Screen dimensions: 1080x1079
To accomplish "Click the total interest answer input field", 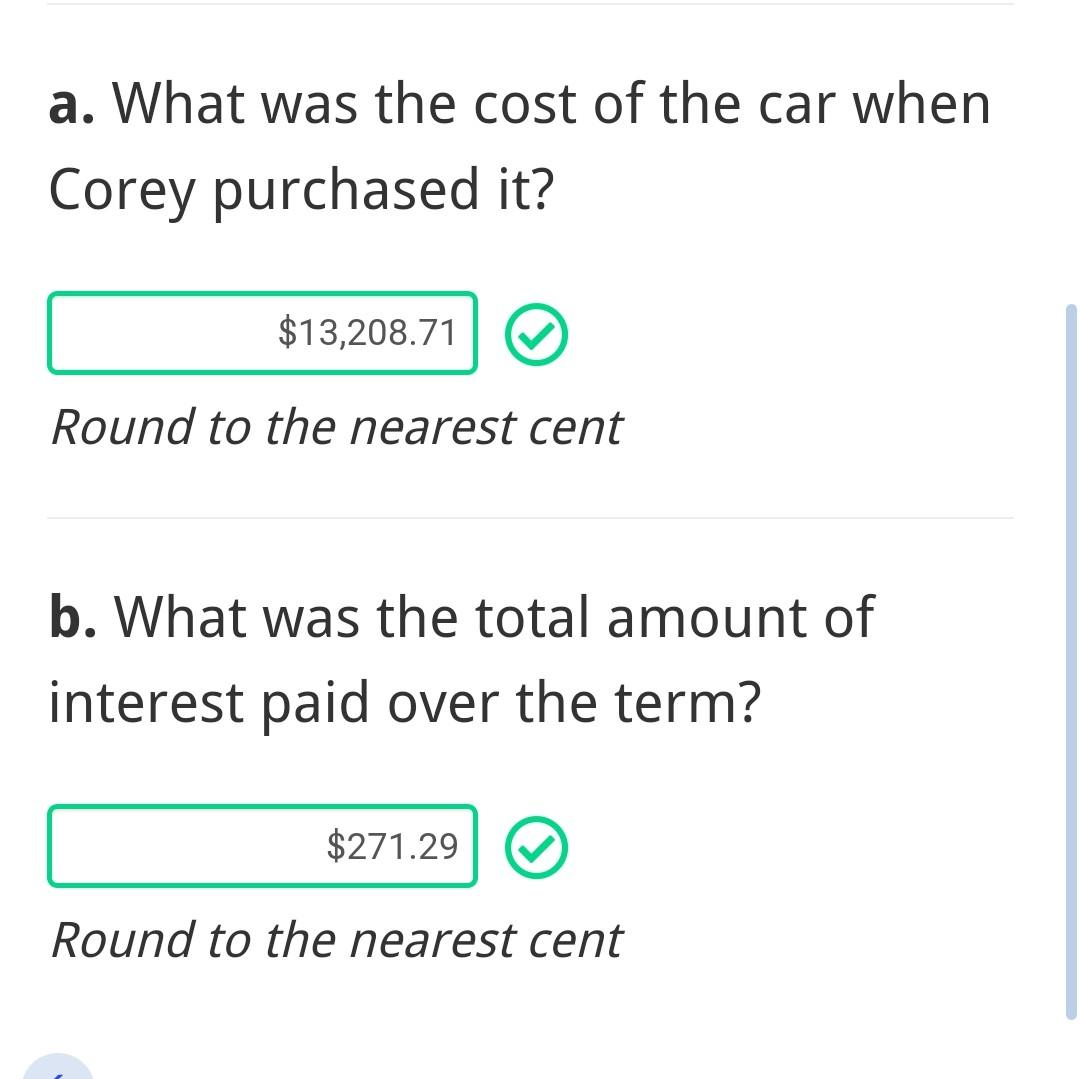I will [262, 846].
